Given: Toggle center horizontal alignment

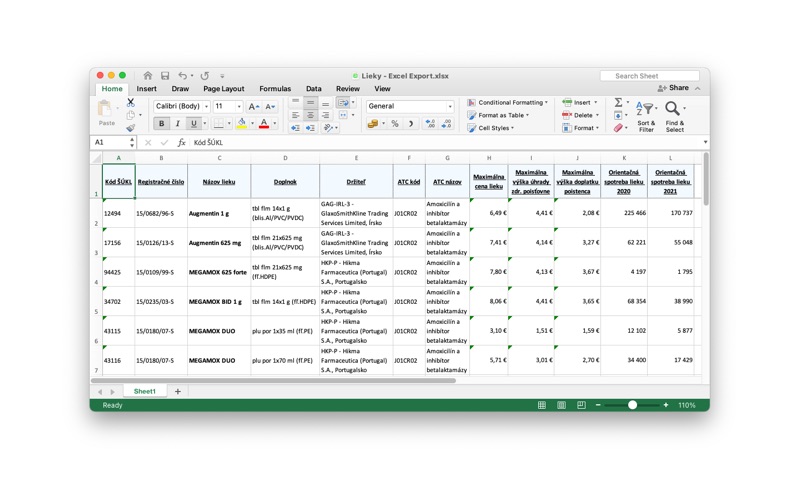Looking at the screenshot, I should point(310,115).
